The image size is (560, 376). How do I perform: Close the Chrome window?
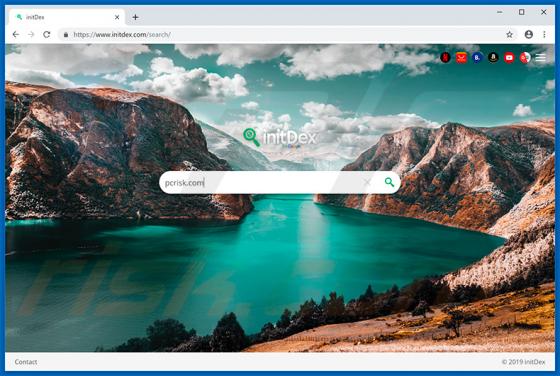(x=544, y=12)
